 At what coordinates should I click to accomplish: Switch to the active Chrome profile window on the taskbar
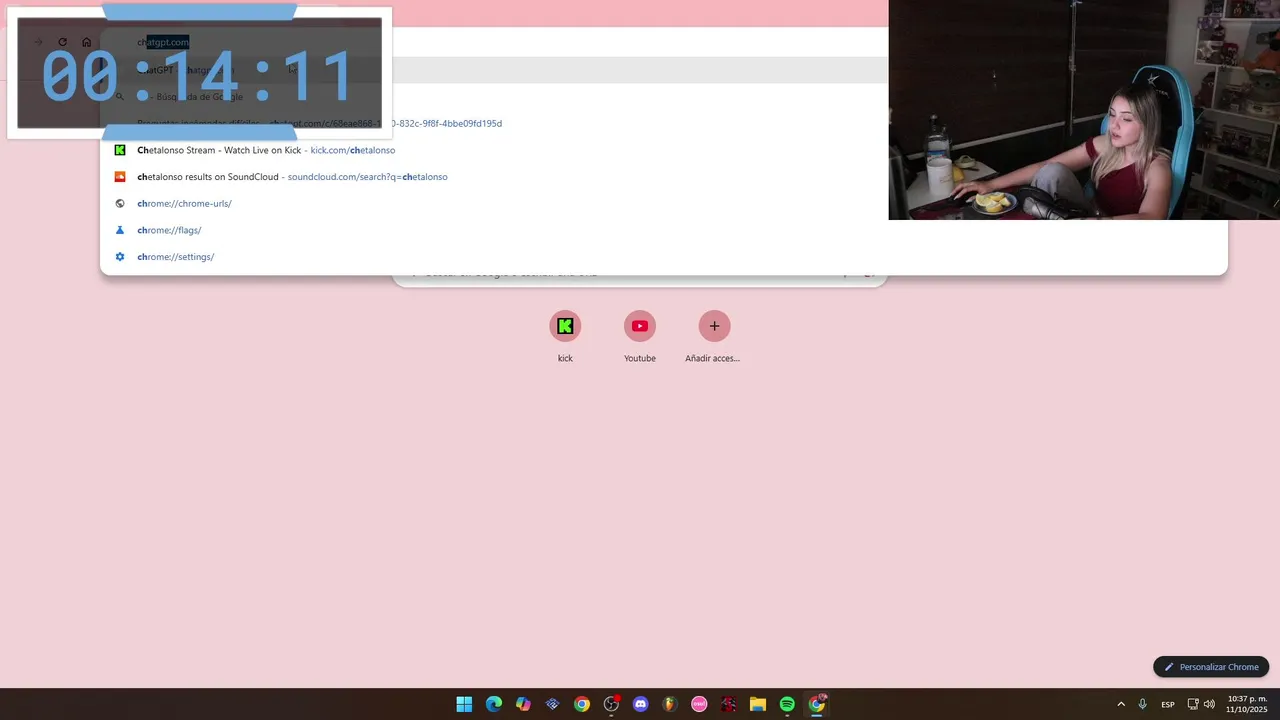(817, 704)
